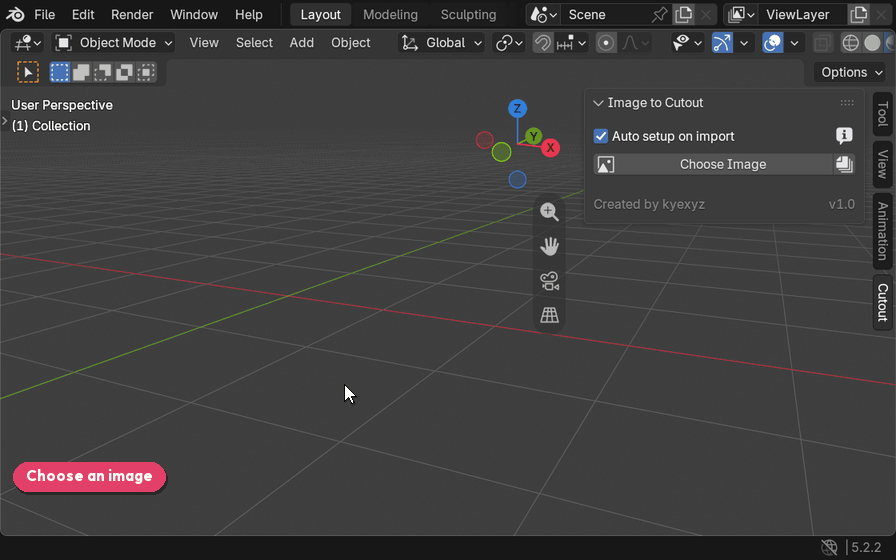This screenshot has width=896, height=560.
Task: Toggle viewport overlays
Action: [x=773, y=43]
